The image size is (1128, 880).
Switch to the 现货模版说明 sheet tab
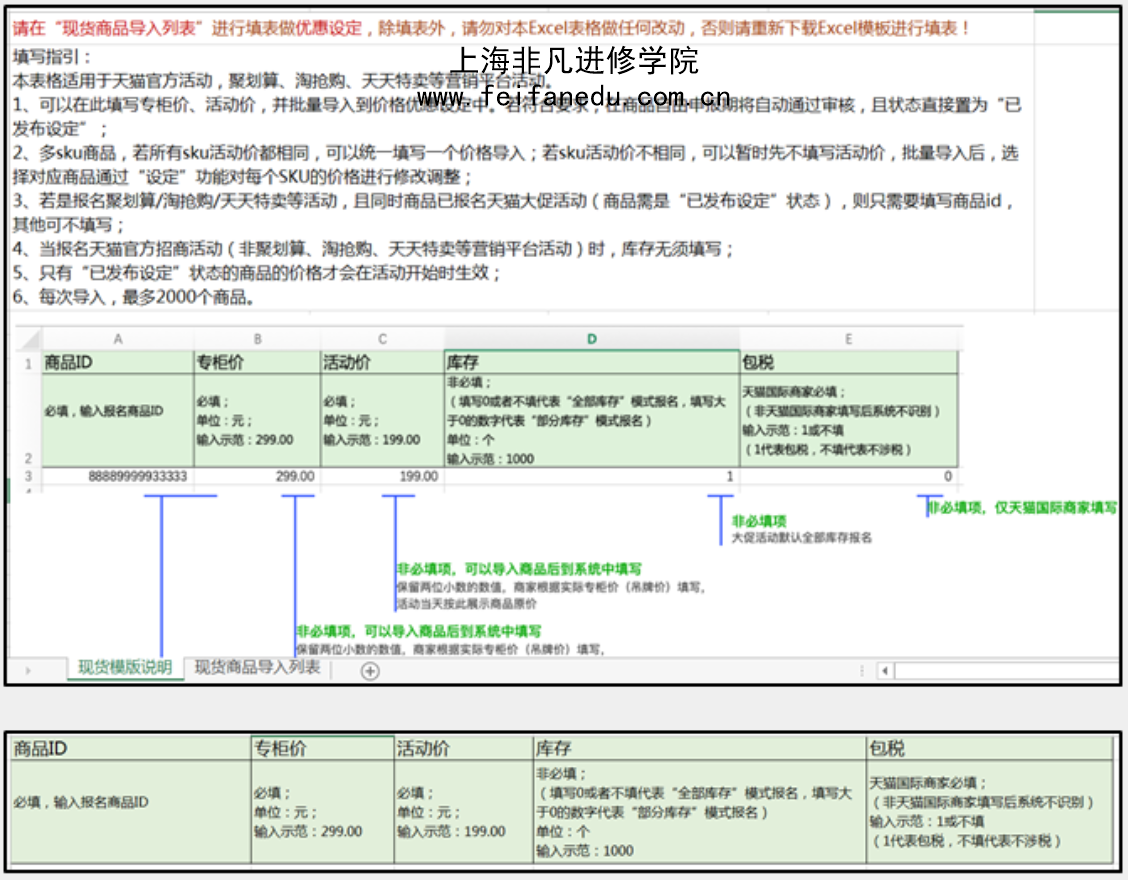[124, 667]
